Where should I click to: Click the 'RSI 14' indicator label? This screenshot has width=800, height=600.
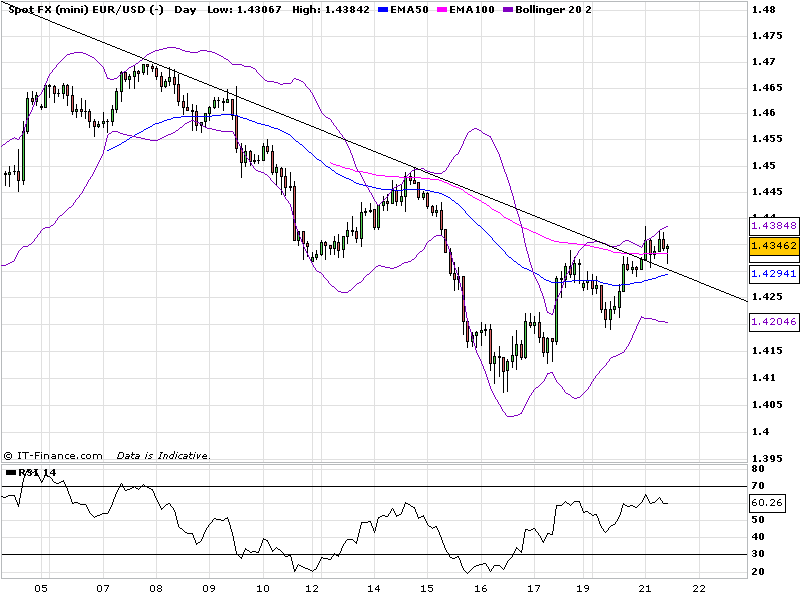click(37, 472)
